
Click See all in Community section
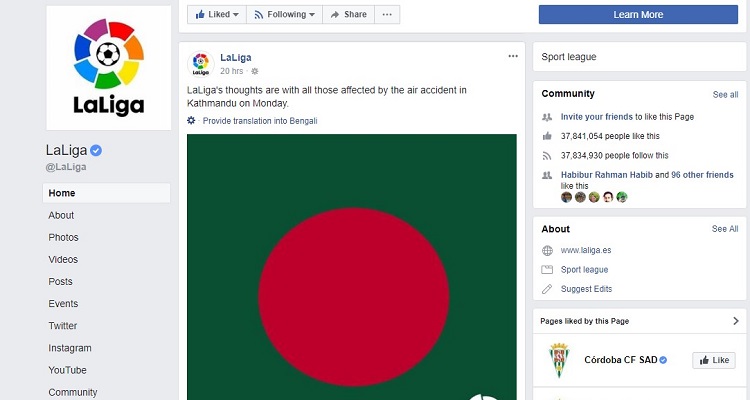[725, 94]
